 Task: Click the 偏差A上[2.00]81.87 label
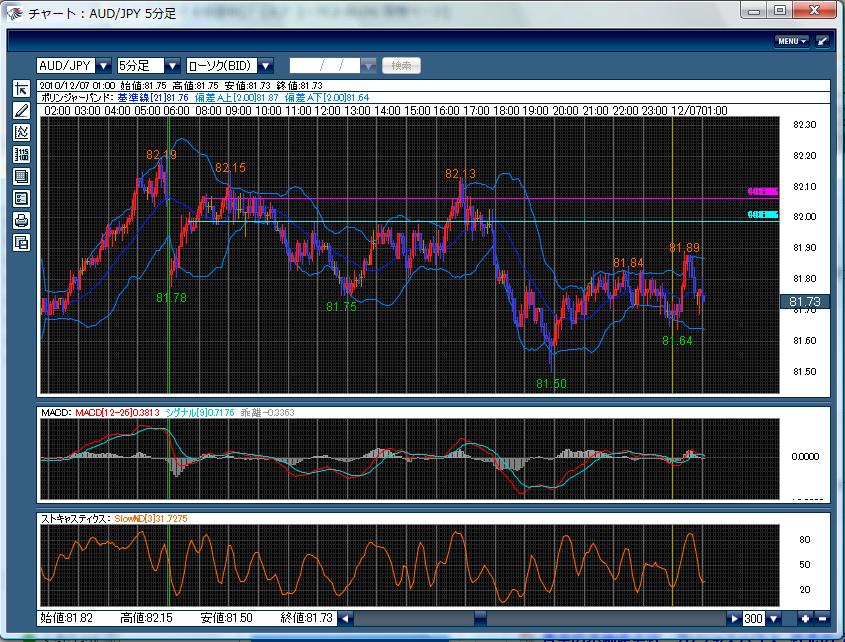coord(236,98)
